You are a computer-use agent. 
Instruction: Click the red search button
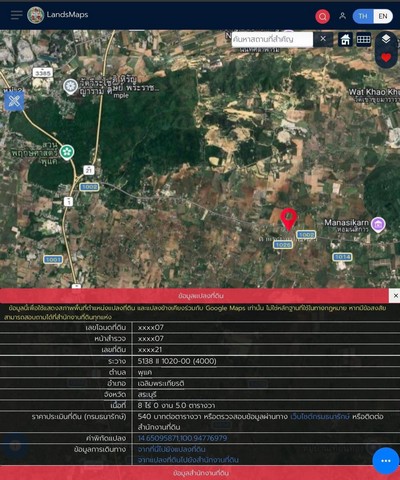point(323,16)
